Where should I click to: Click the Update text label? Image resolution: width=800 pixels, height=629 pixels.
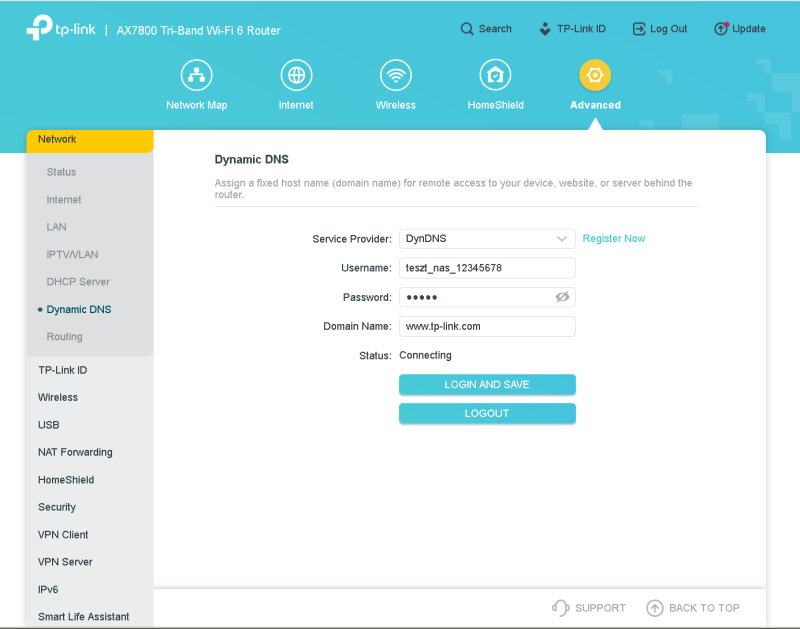point(748,29)
